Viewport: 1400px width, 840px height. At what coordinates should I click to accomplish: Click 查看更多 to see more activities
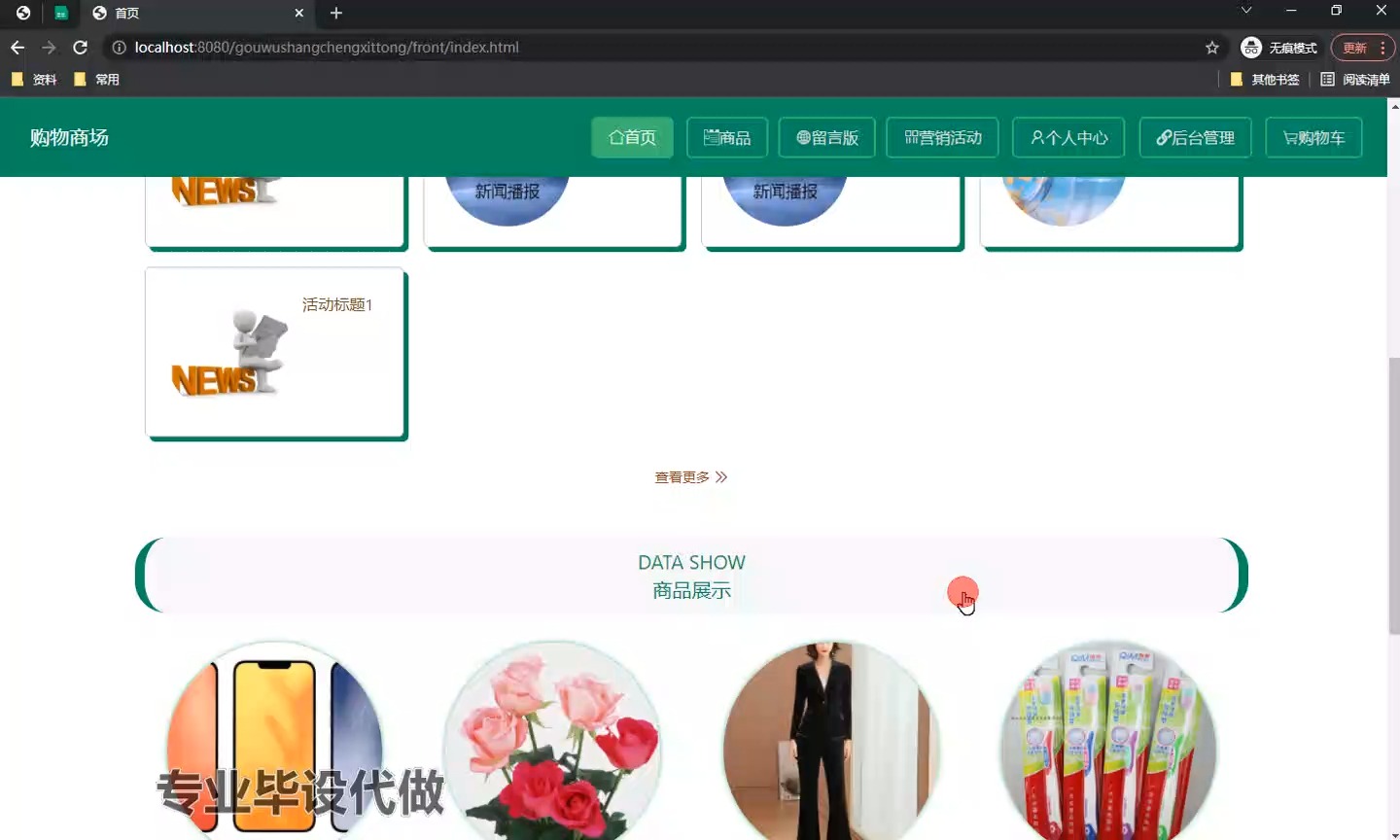(690, 477)
